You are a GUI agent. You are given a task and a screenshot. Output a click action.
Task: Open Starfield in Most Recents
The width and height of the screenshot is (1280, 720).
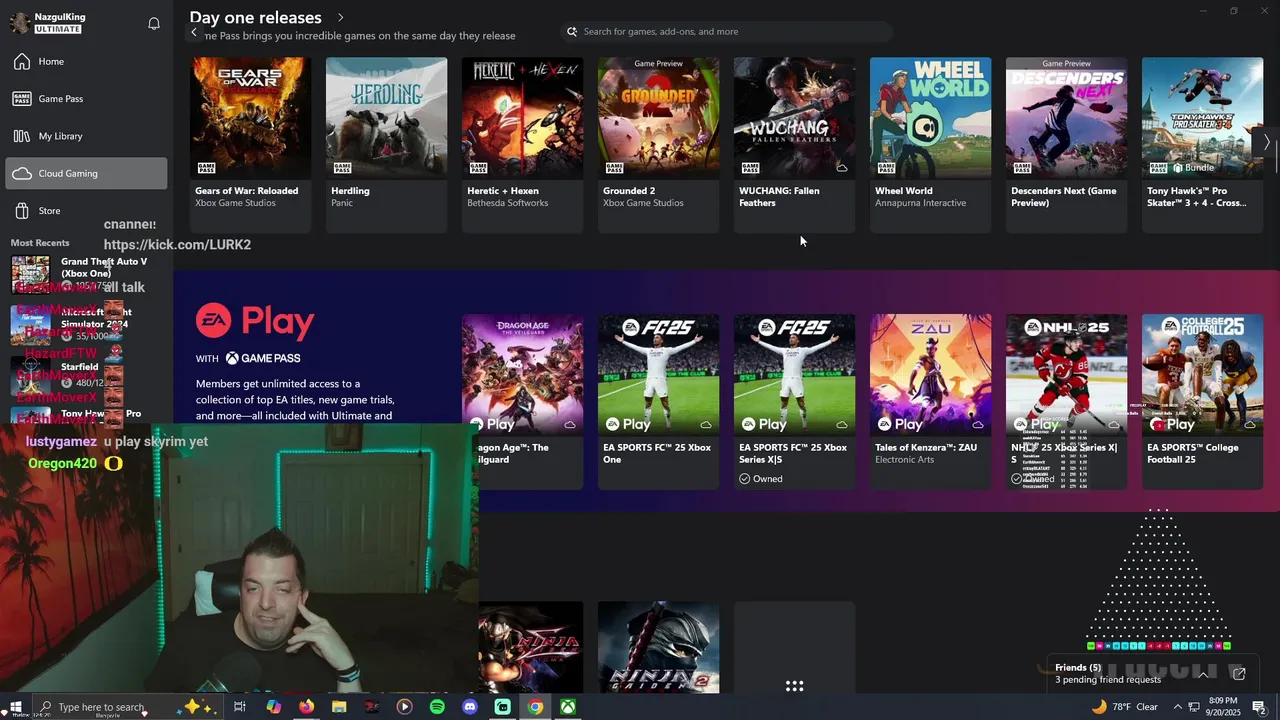click(x=86, y=374)
